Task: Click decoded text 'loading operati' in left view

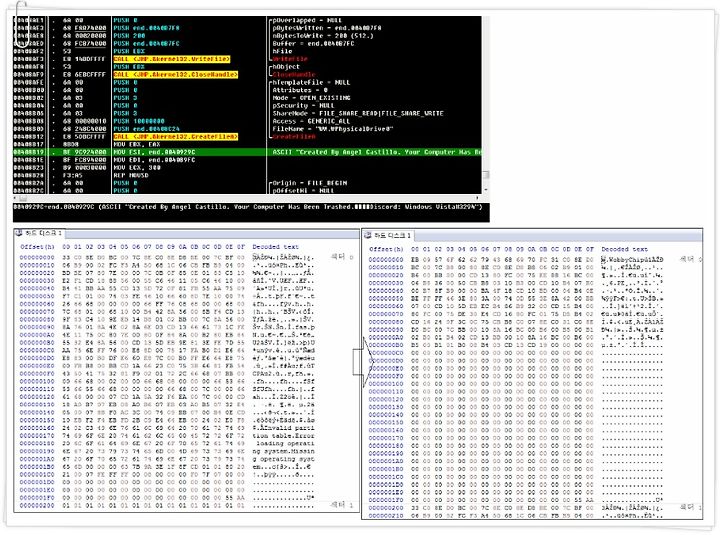Action: pos(284,444)
